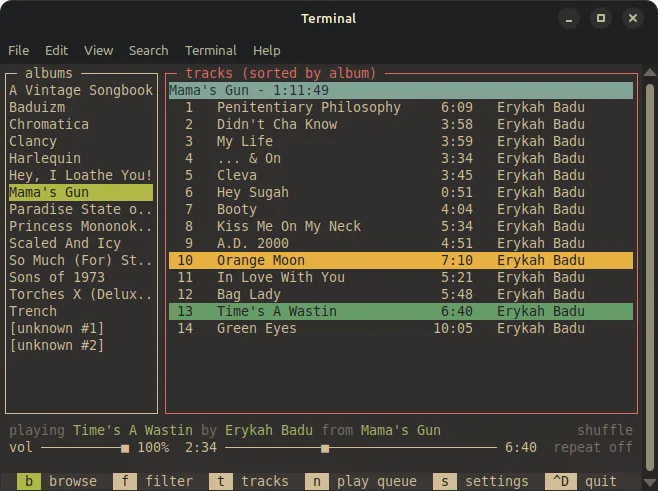The height and width of the screenshot is (491, 658).
Task: Click the tracks (sorted by album) panel title
Action: pos(281,73)
